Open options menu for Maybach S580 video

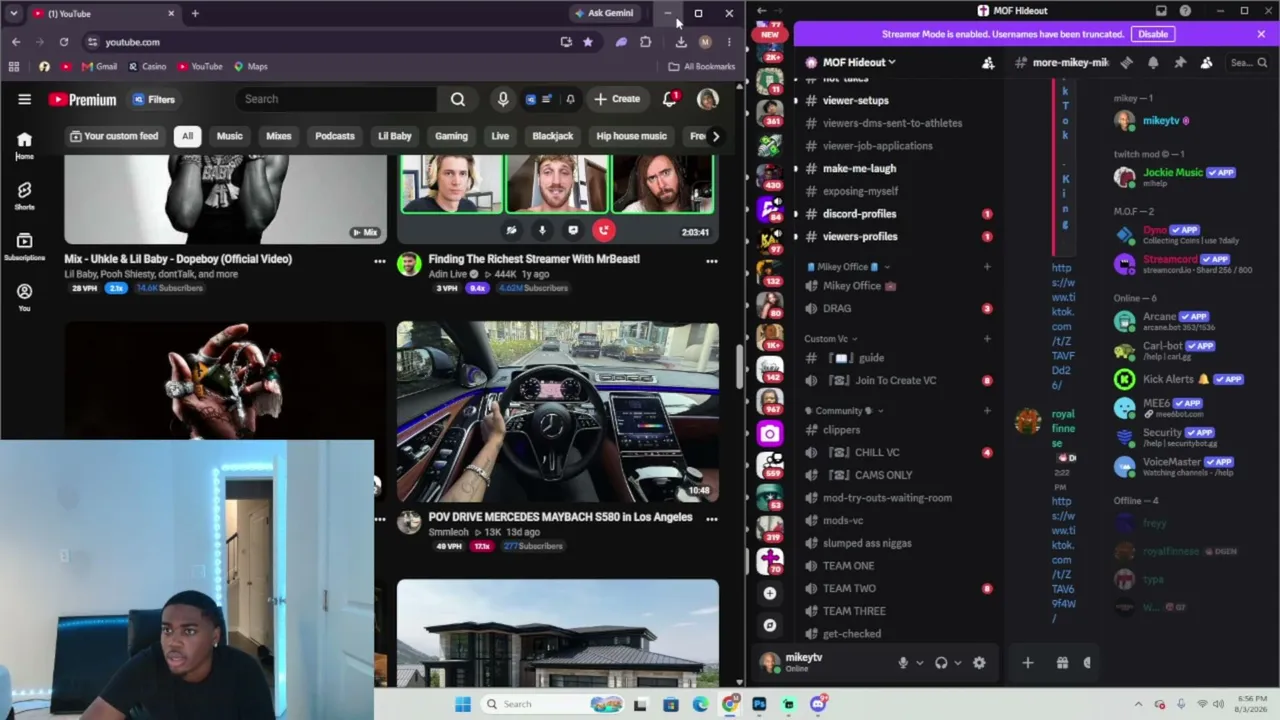[x=711, y=518]
